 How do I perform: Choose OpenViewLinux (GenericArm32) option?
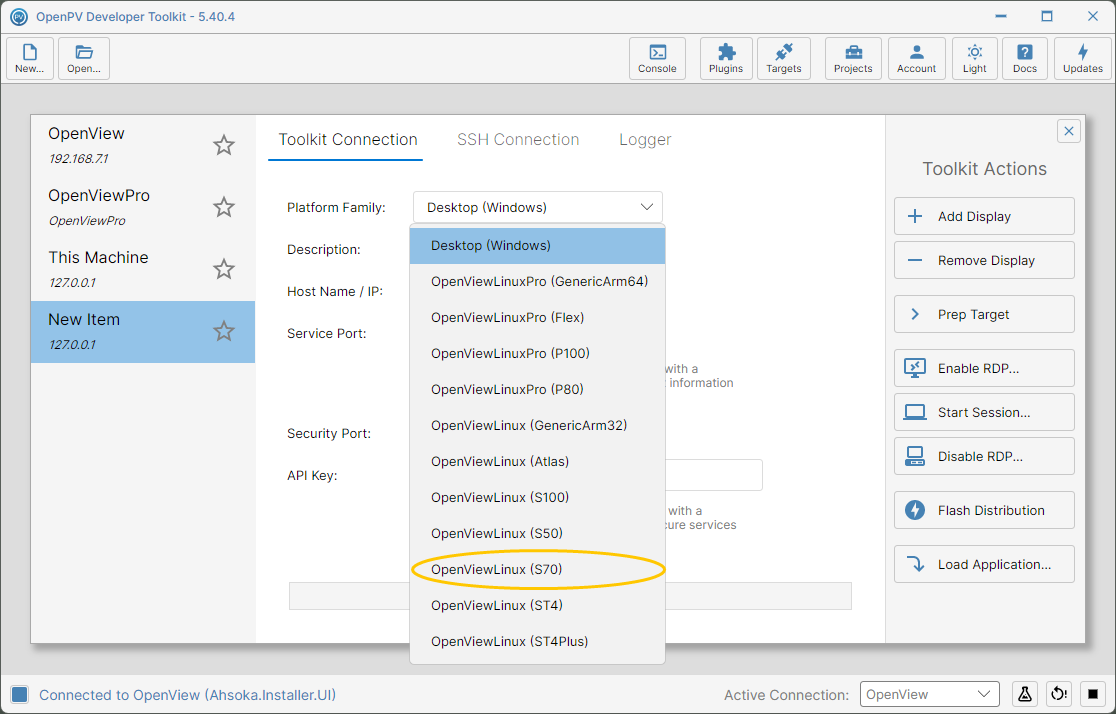pyautogui.click(x=537, y=425)
